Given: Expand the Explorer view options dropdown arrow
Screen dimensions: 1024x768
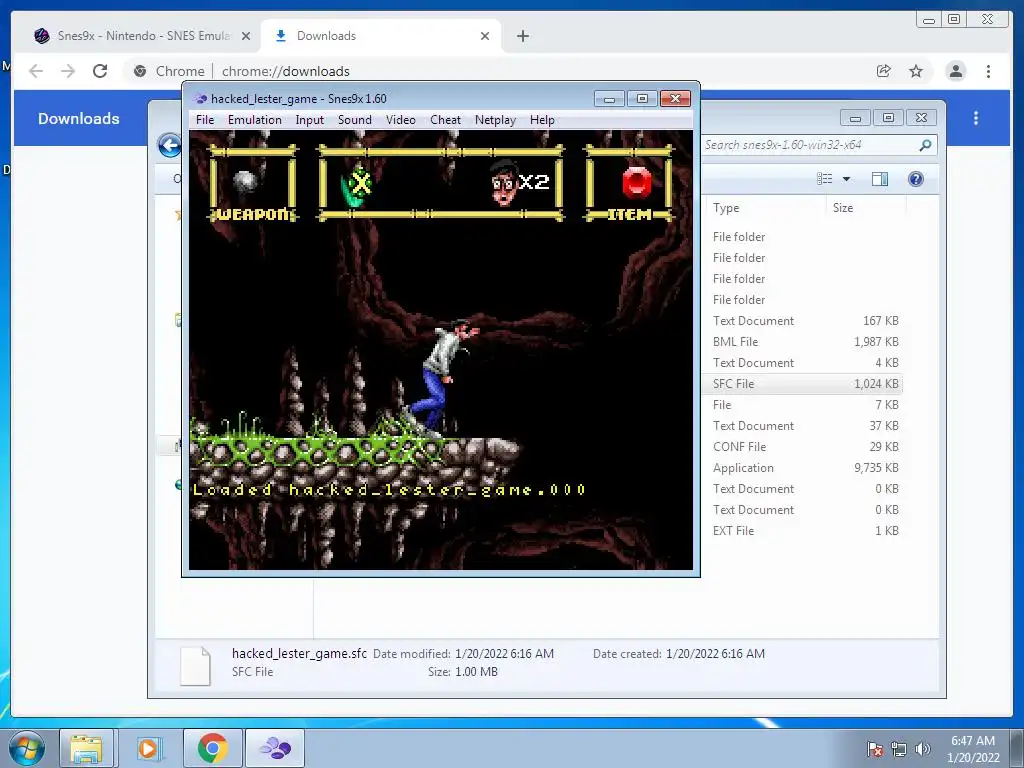Looking at the screenshot, I should [x=846, y=179].
